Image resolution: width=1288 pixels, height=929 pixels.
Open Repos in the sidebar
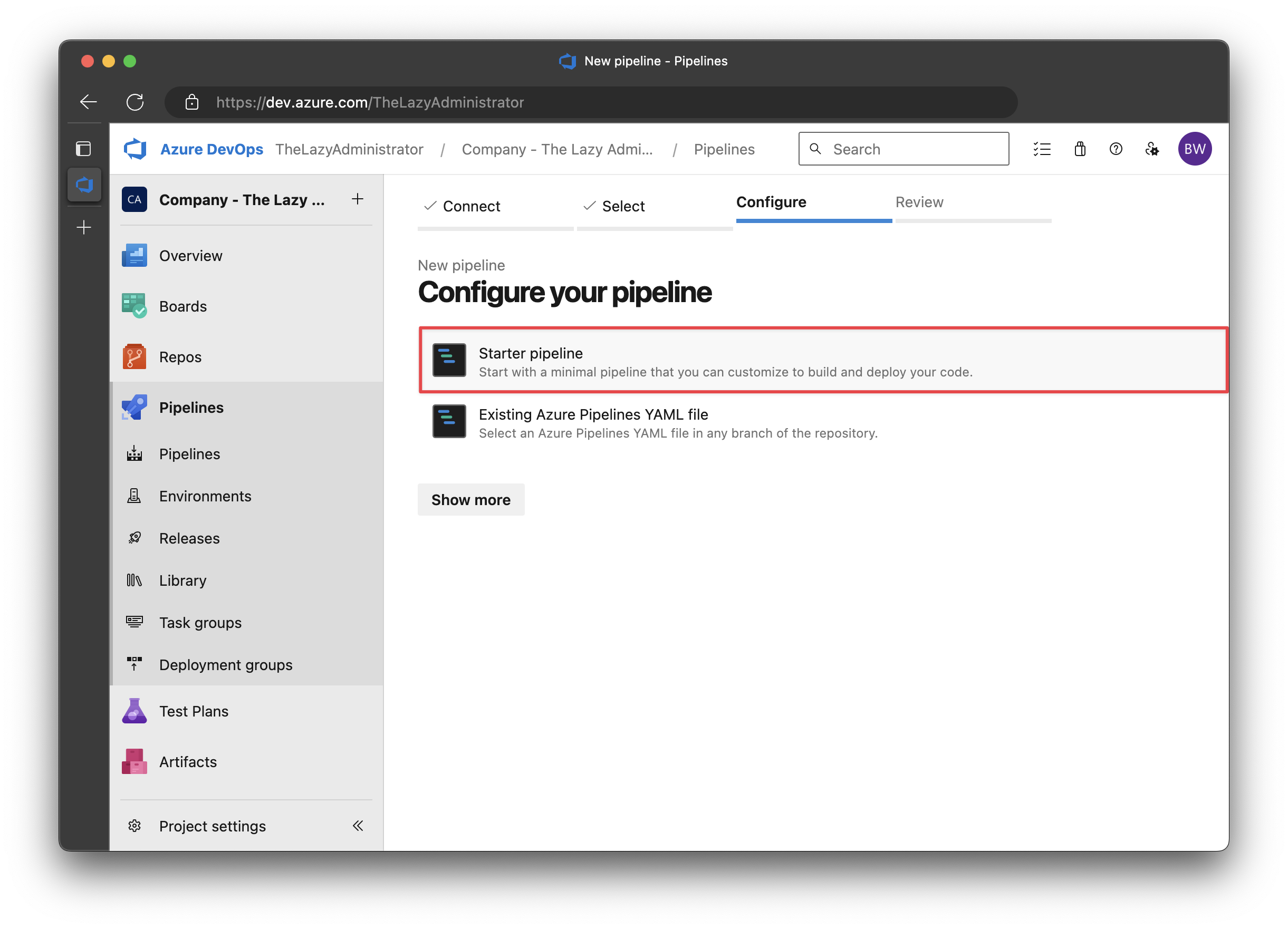coord(247,356)
